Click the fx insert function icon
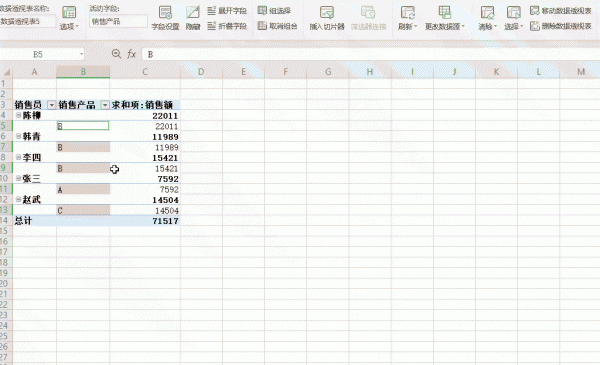600x365 pixels. coord(131,54)
